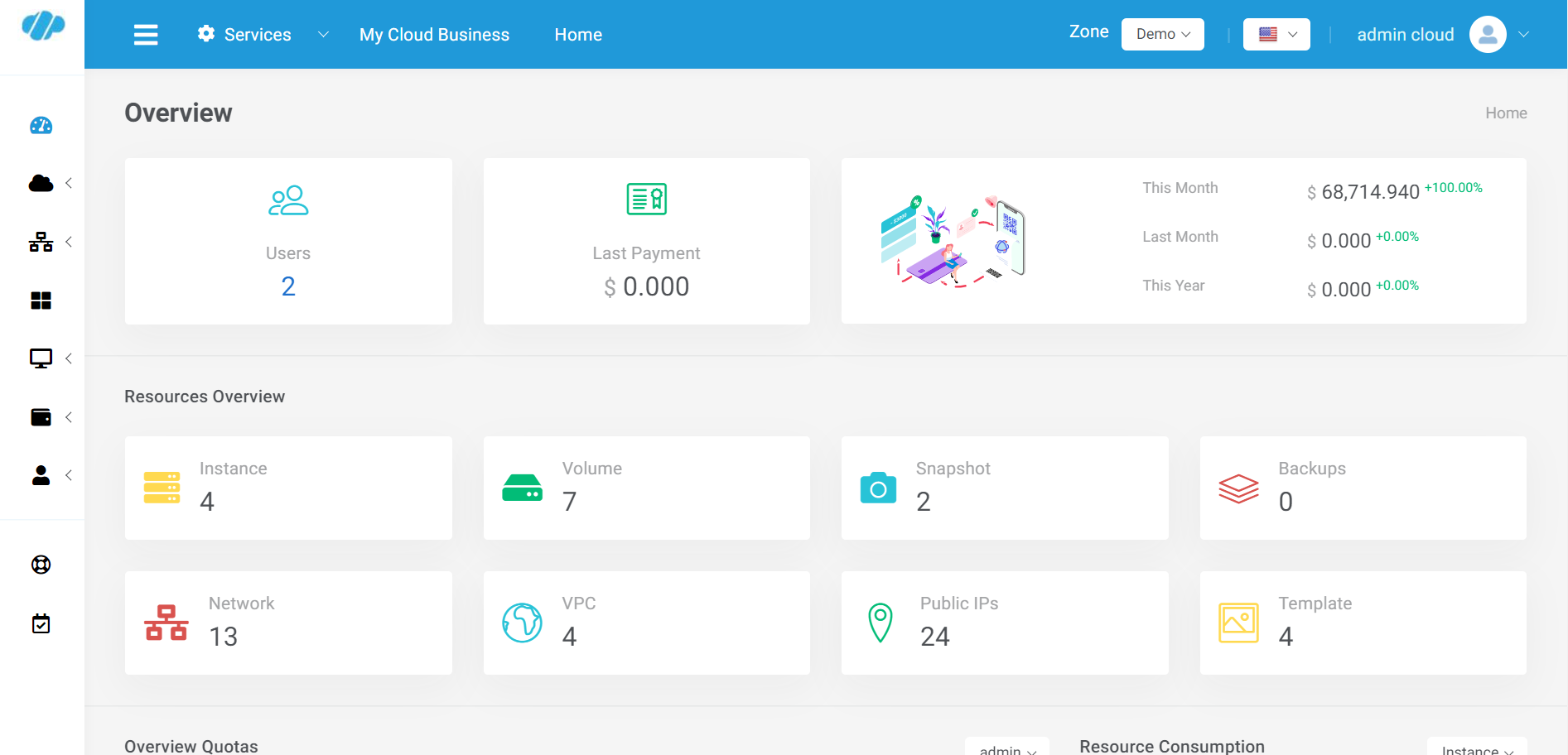This screenshot has width=1568, height=755.
Task: Expand the user account sidebar chevron
Action: [69, 475]
